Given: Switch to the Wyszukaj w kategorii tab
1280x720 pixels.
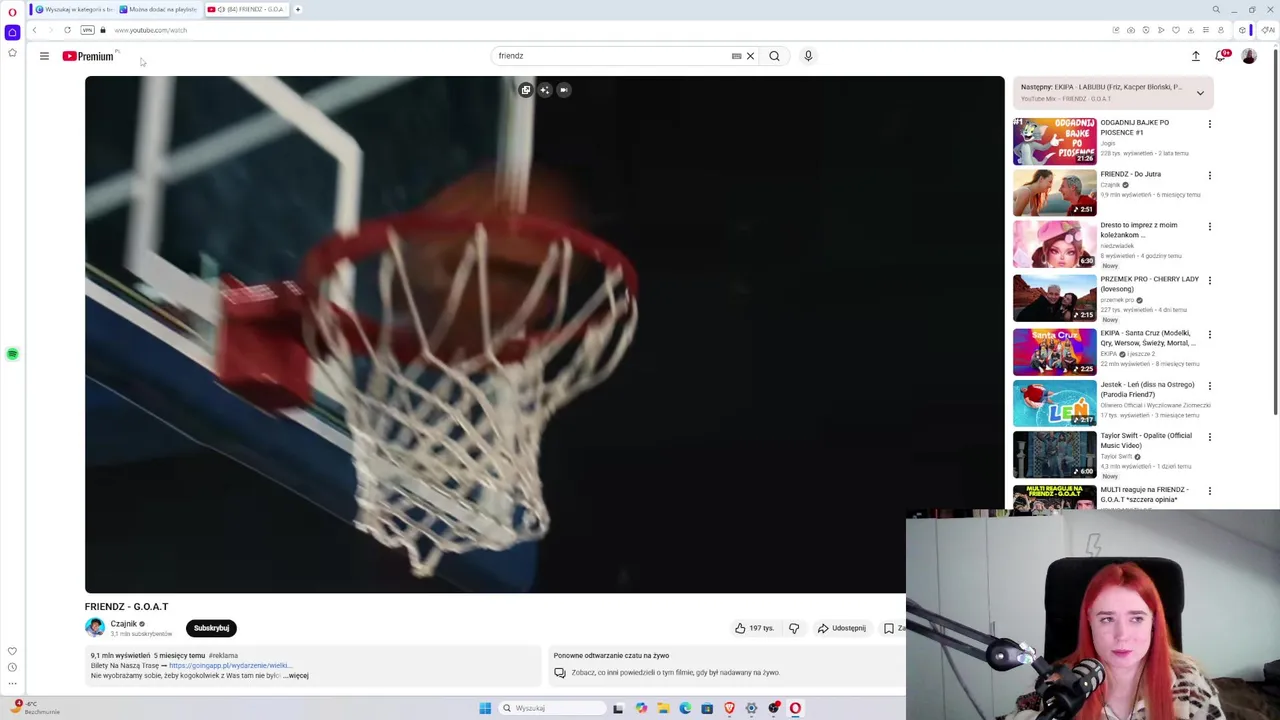Looking at the screenshot, I should click(73, 9).
